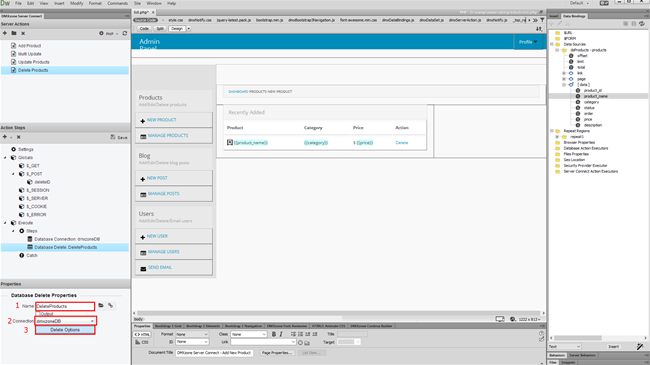Image resolution: width=650 pixels, height=365 pixels.
Task: Edit the Name field DeleteProducts
Action: (x=65, y=306)
